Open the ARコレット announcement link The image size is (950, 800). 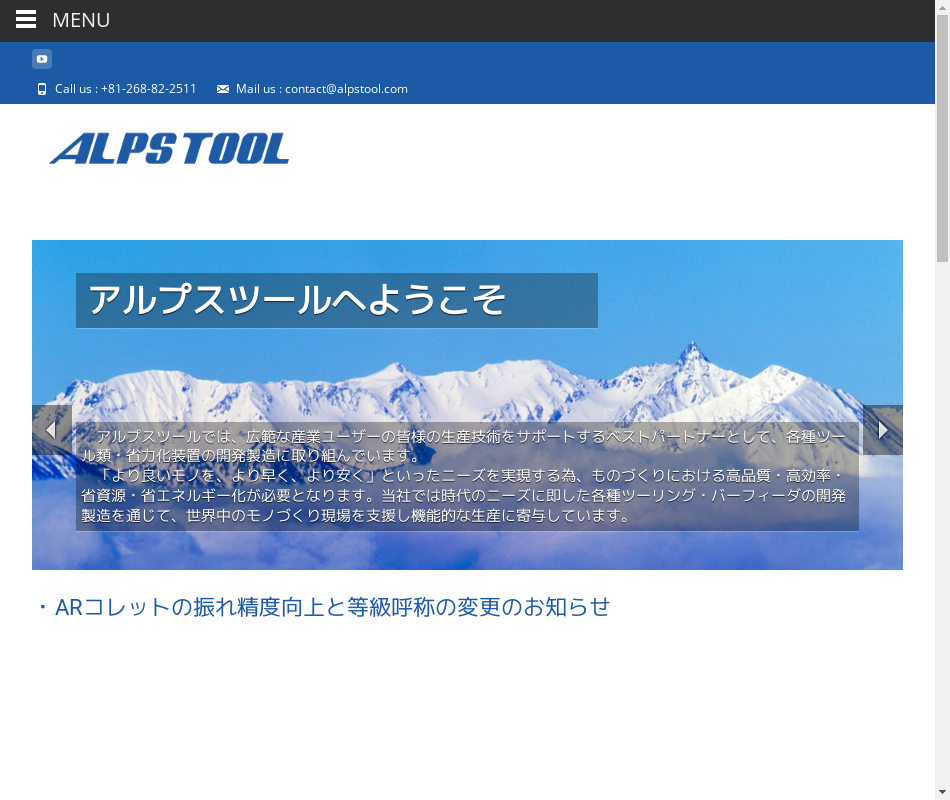[x=332, y=607]
